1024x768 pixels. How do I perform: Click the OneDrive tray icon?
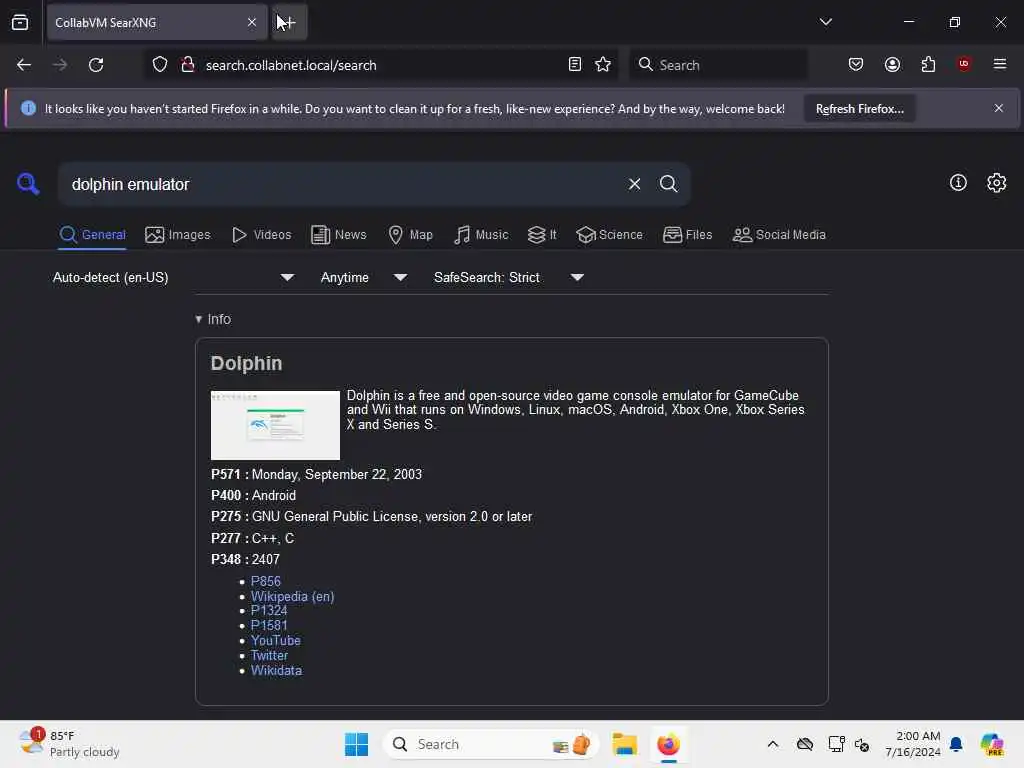[805, 744]
